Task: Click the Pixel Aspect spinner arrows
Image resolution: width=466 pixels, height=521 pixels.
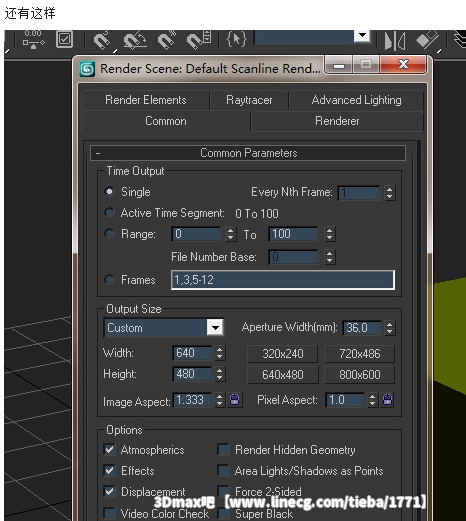Action: tap(372, 400)
